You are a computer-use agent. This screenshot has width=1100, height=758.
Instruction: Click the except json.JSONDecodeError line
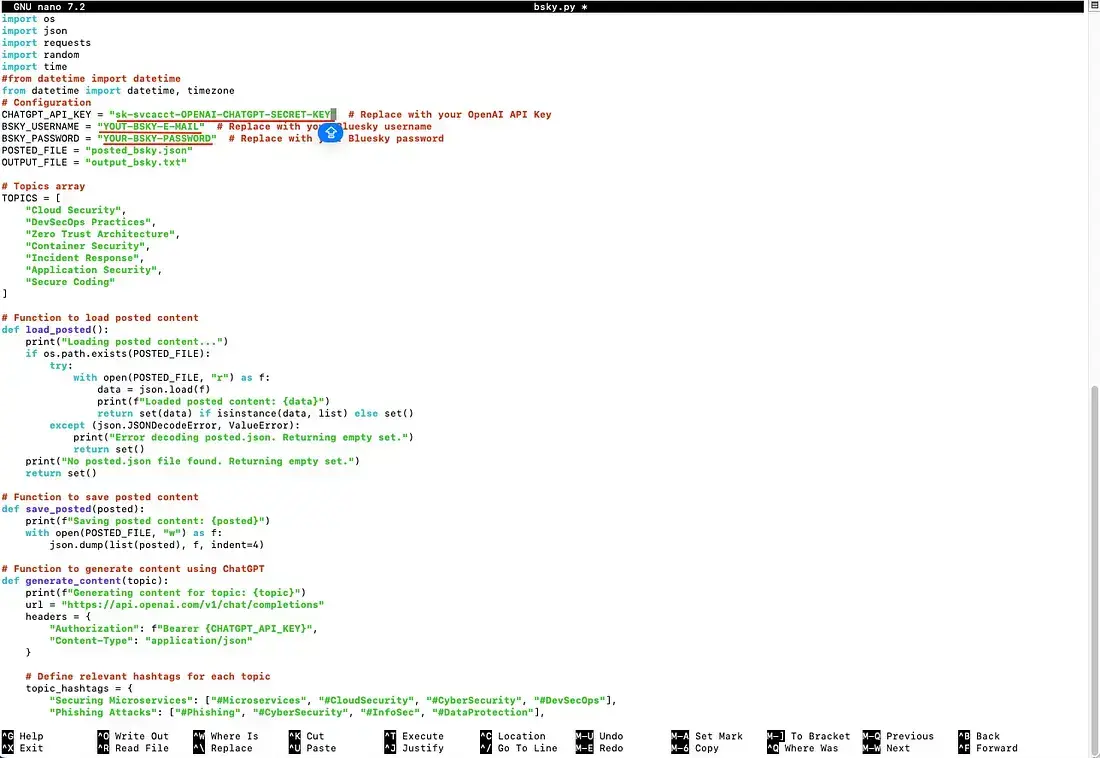click(x=175, y=425)
